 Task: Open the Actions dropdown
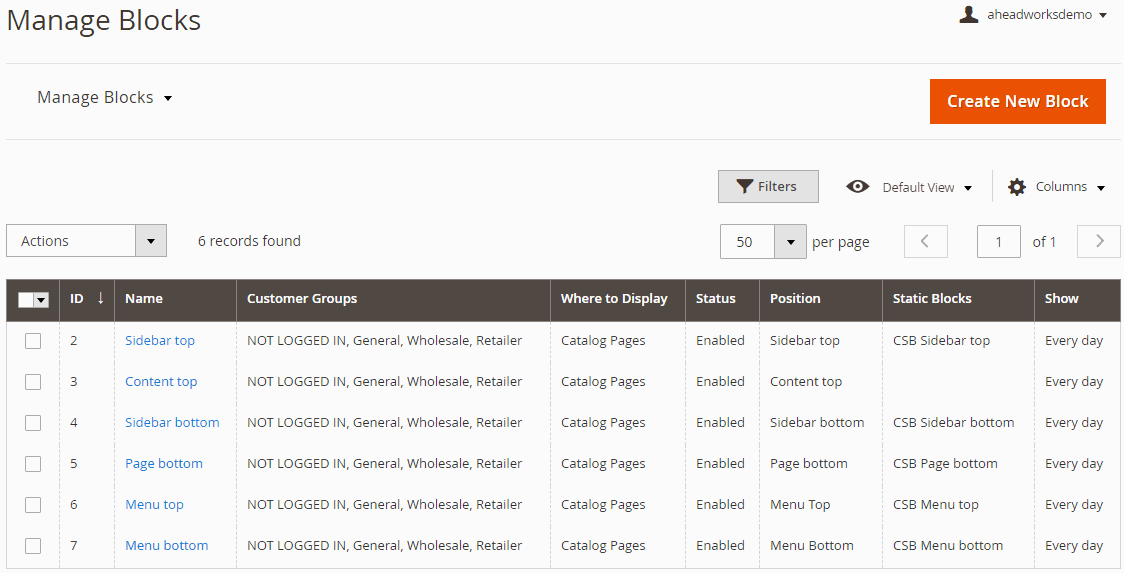86,241
